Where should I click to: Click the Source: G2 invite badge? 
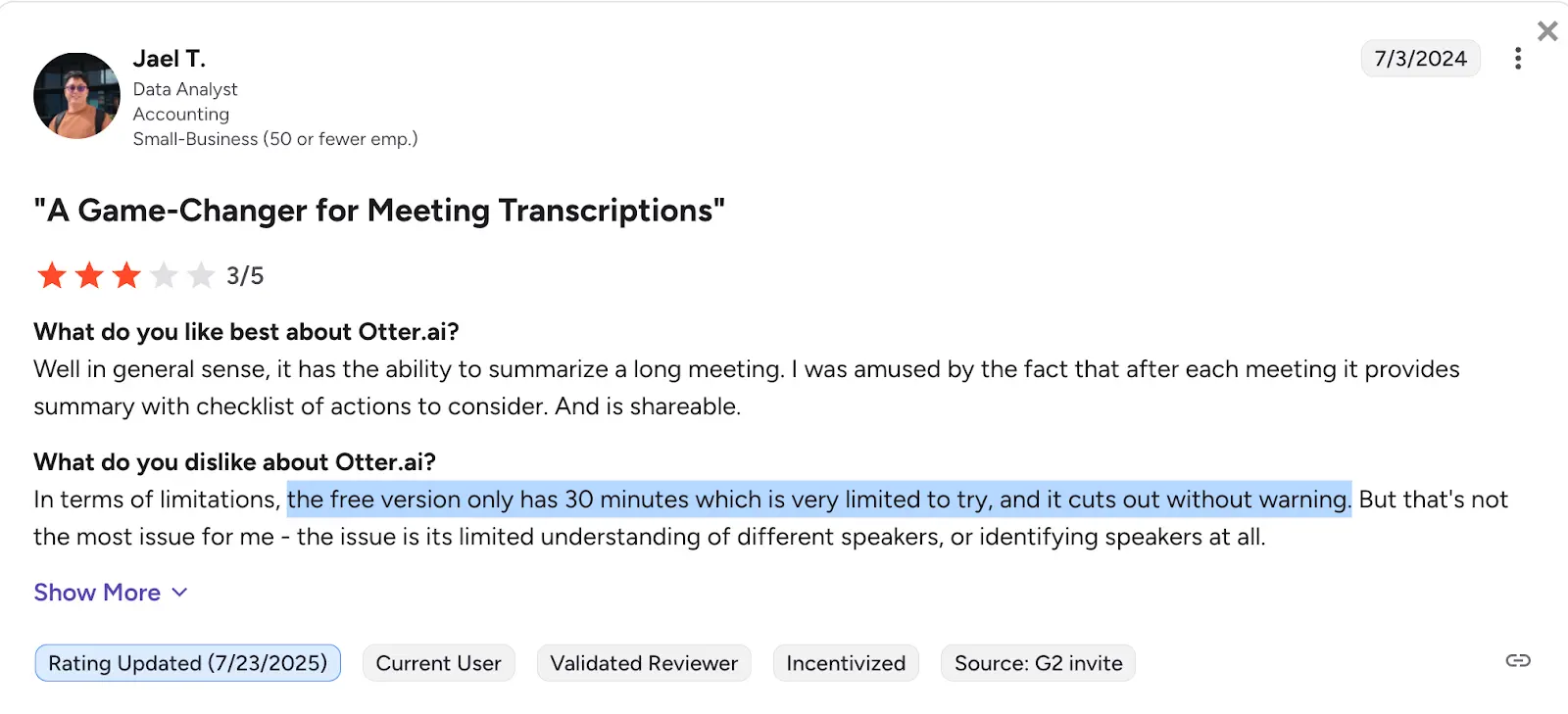coord(1038,663)
